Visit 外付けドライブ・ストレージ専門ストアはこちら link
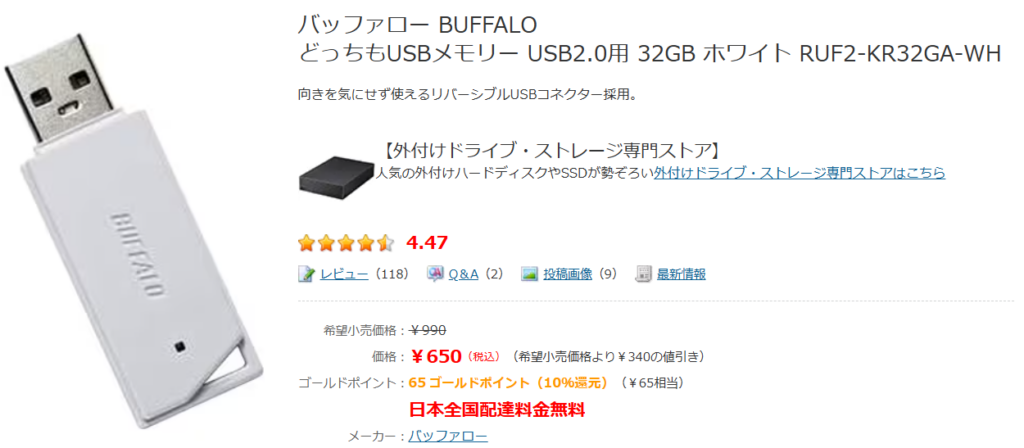This screenshot has width=1024, height=448. (x=799, y=173)
